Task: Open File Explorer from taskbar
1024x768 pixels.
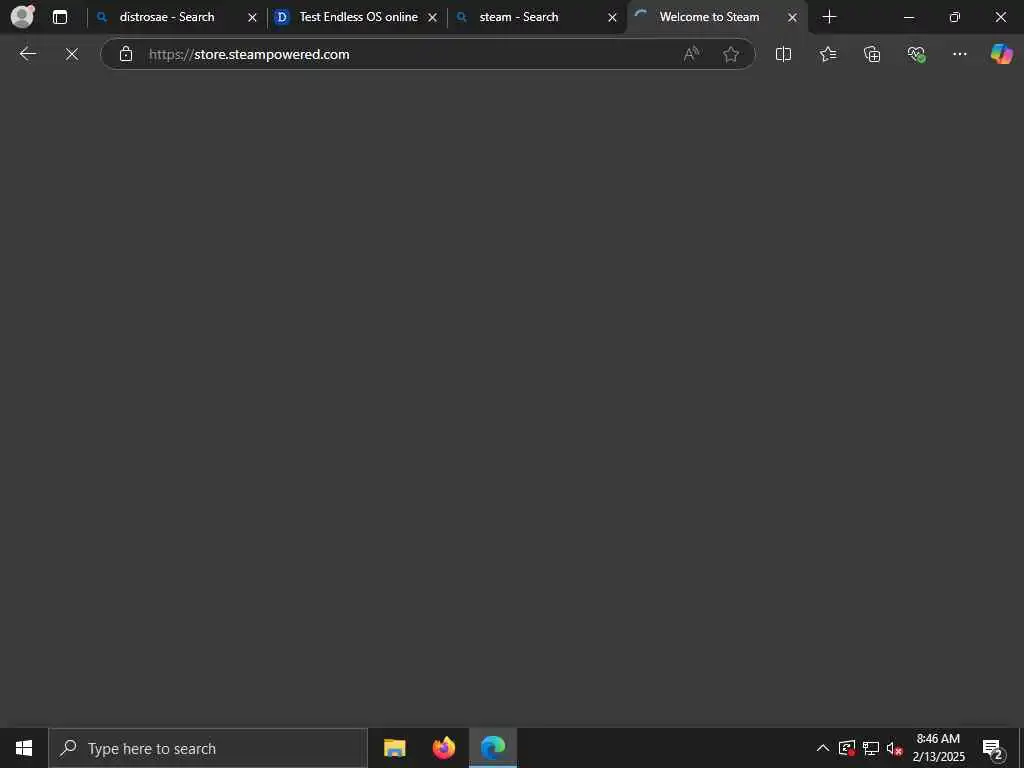Action: (x=394, y=748)
